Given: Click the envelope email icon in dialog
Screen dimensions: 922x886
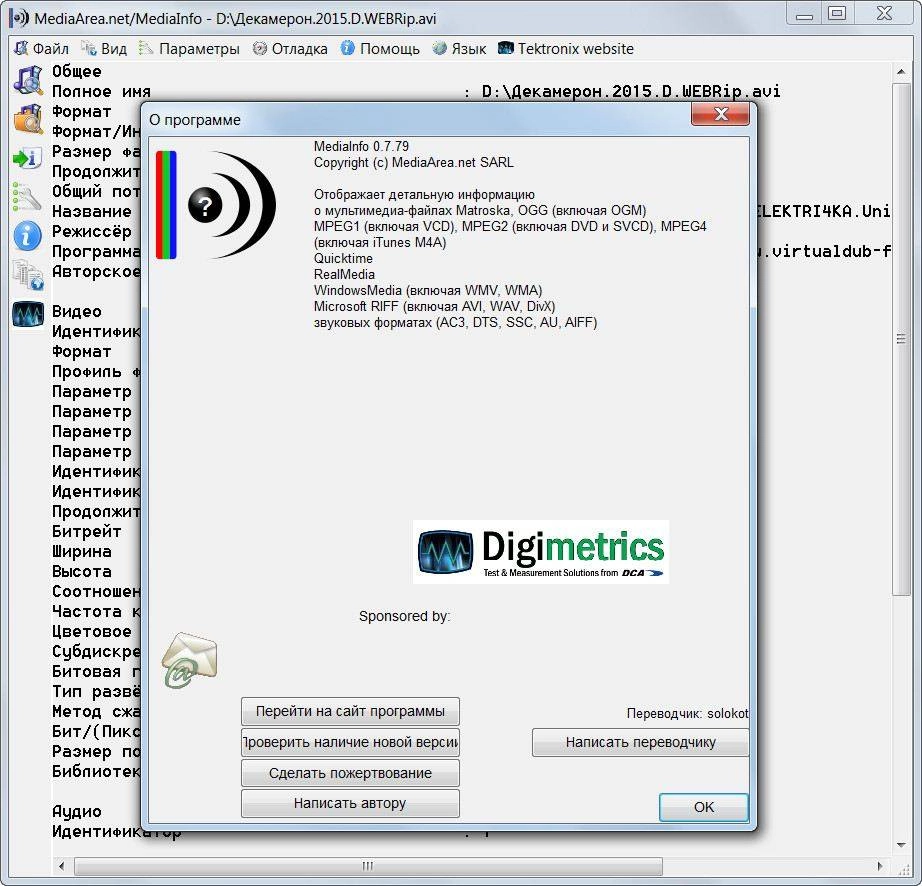Looking at the screenshot, I should coord(189,660).
